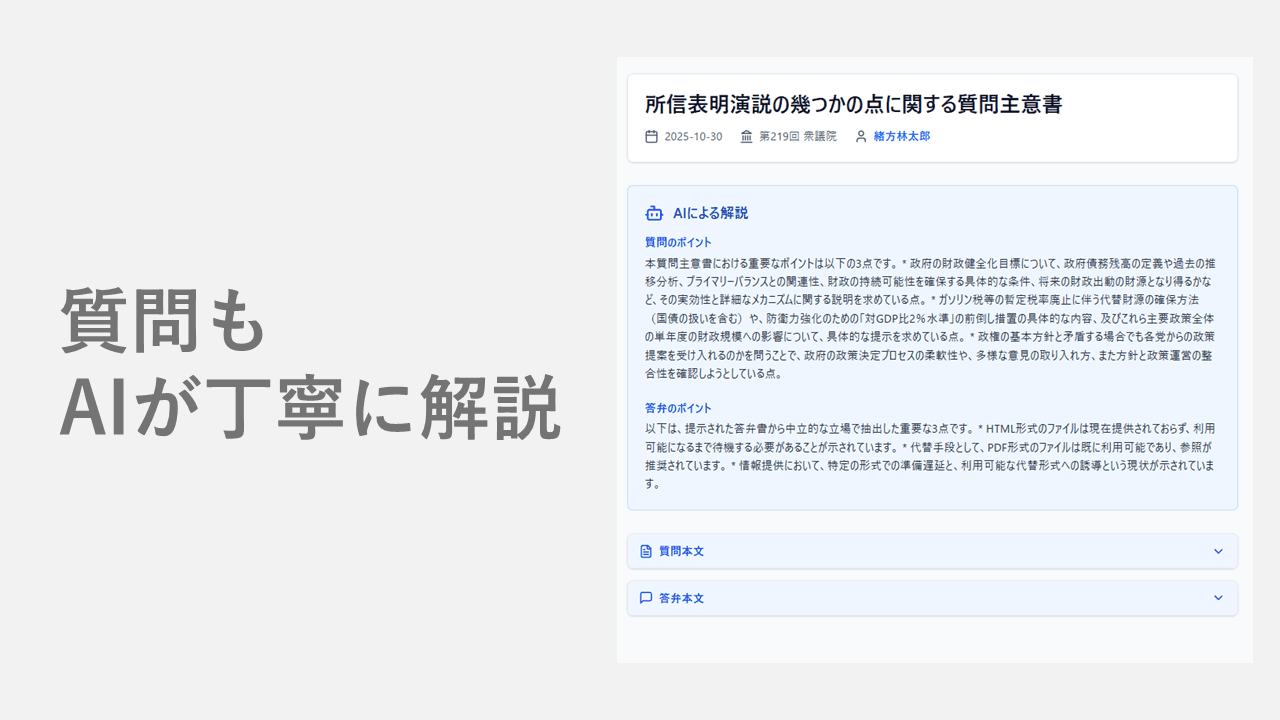Screen dimensions: 1280x720
Task: Click the chevron at the right of 質問本文
Action: (x=1218, y=551)
